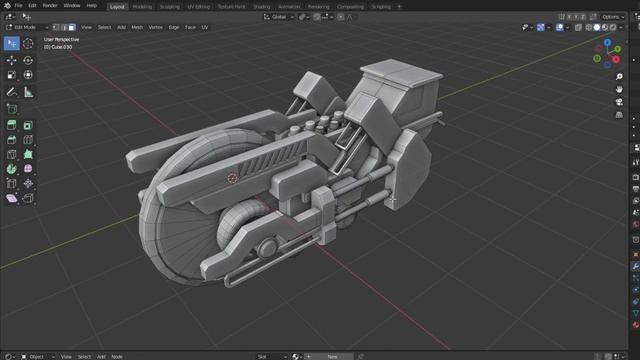This screenshot has width=640, height=360.
Task: Select the Poly Build tool
Action: [28, 155]
